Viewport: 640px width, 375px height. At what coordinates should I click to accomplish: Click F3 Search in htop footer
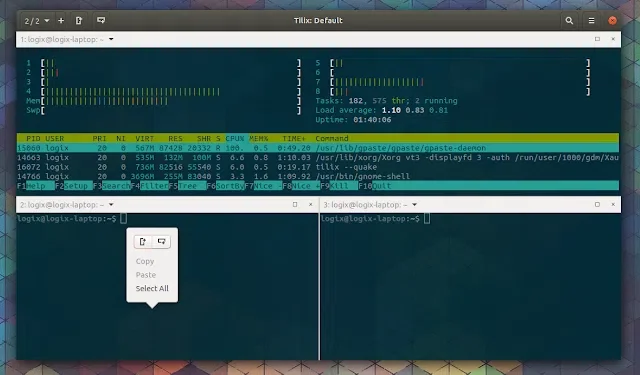[x=112, y=186]
